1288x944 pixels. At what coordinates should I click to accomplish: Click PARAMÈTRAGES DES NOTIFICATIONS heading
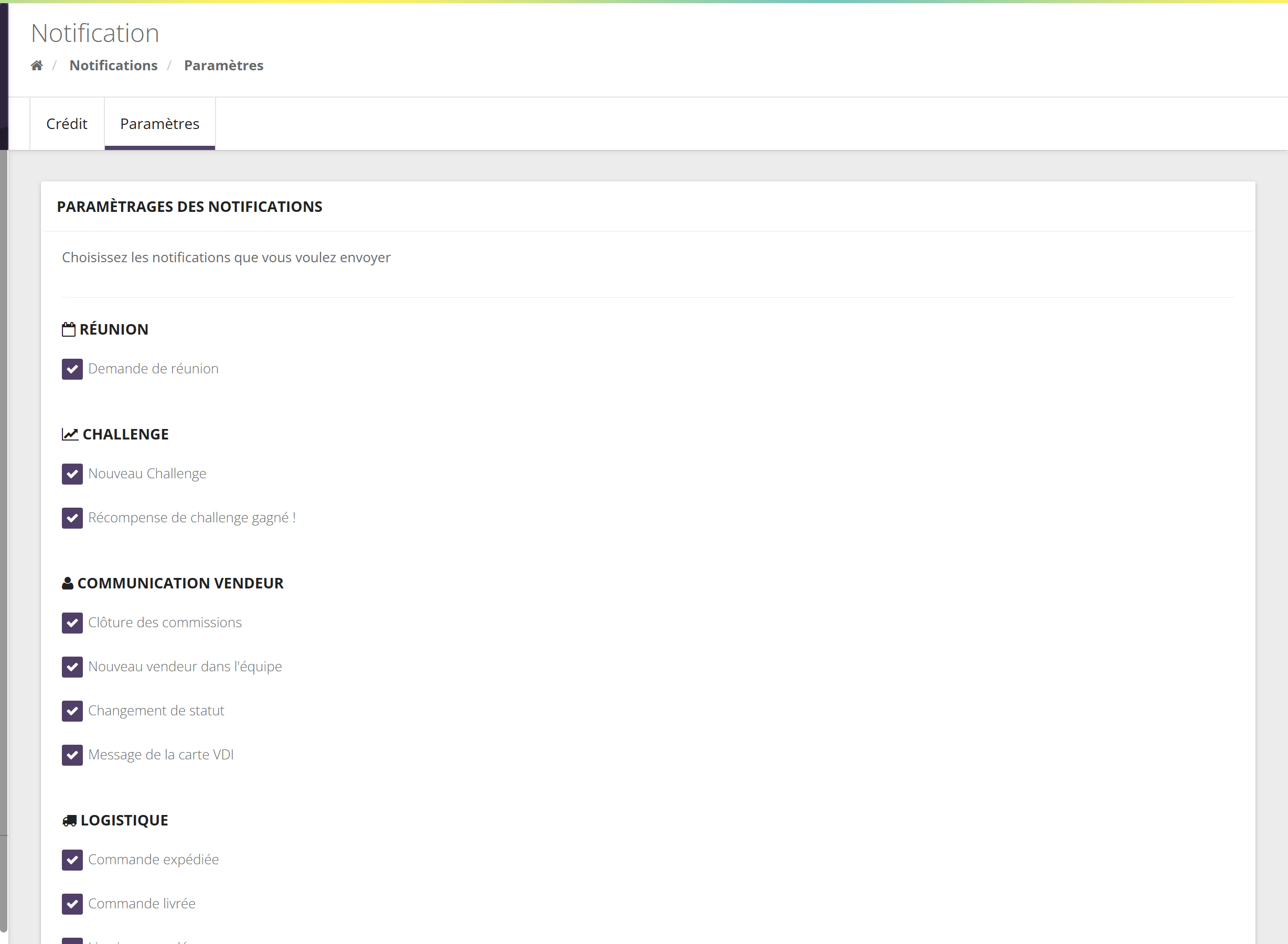tap(190, 206)
